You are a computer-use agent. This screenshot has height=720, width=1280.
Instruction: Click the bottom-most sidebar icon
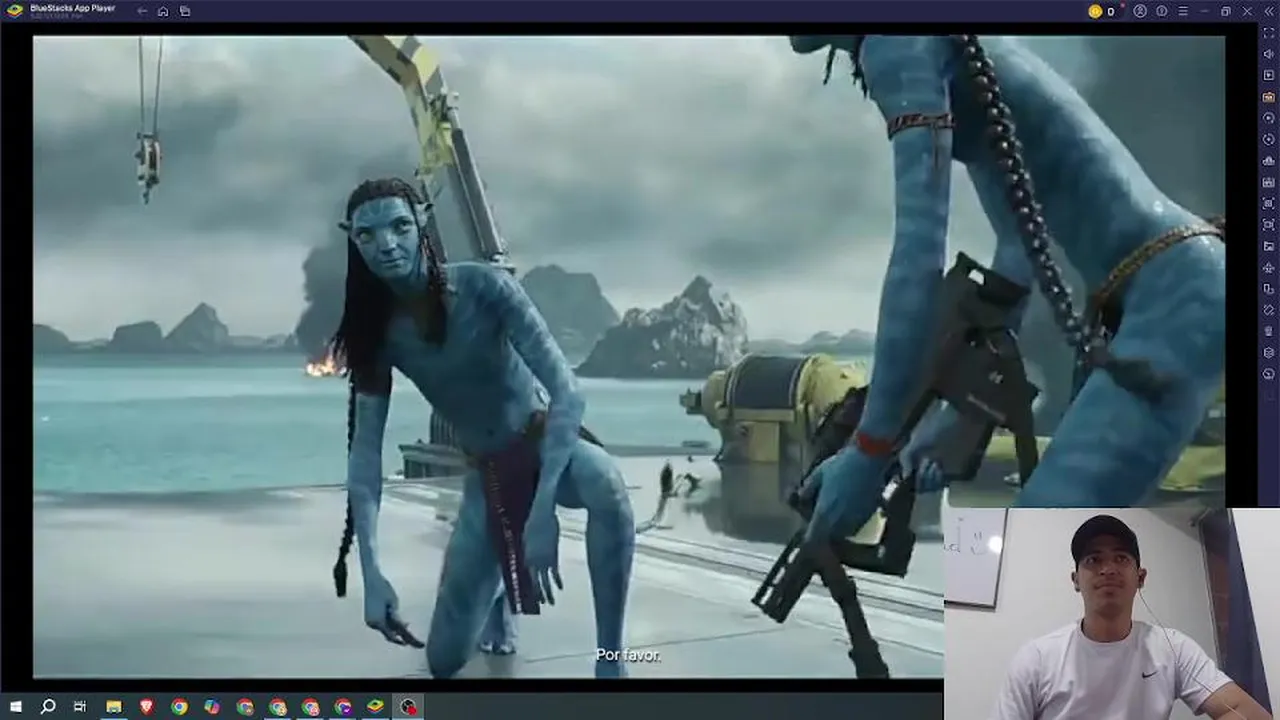[1268, 374]
